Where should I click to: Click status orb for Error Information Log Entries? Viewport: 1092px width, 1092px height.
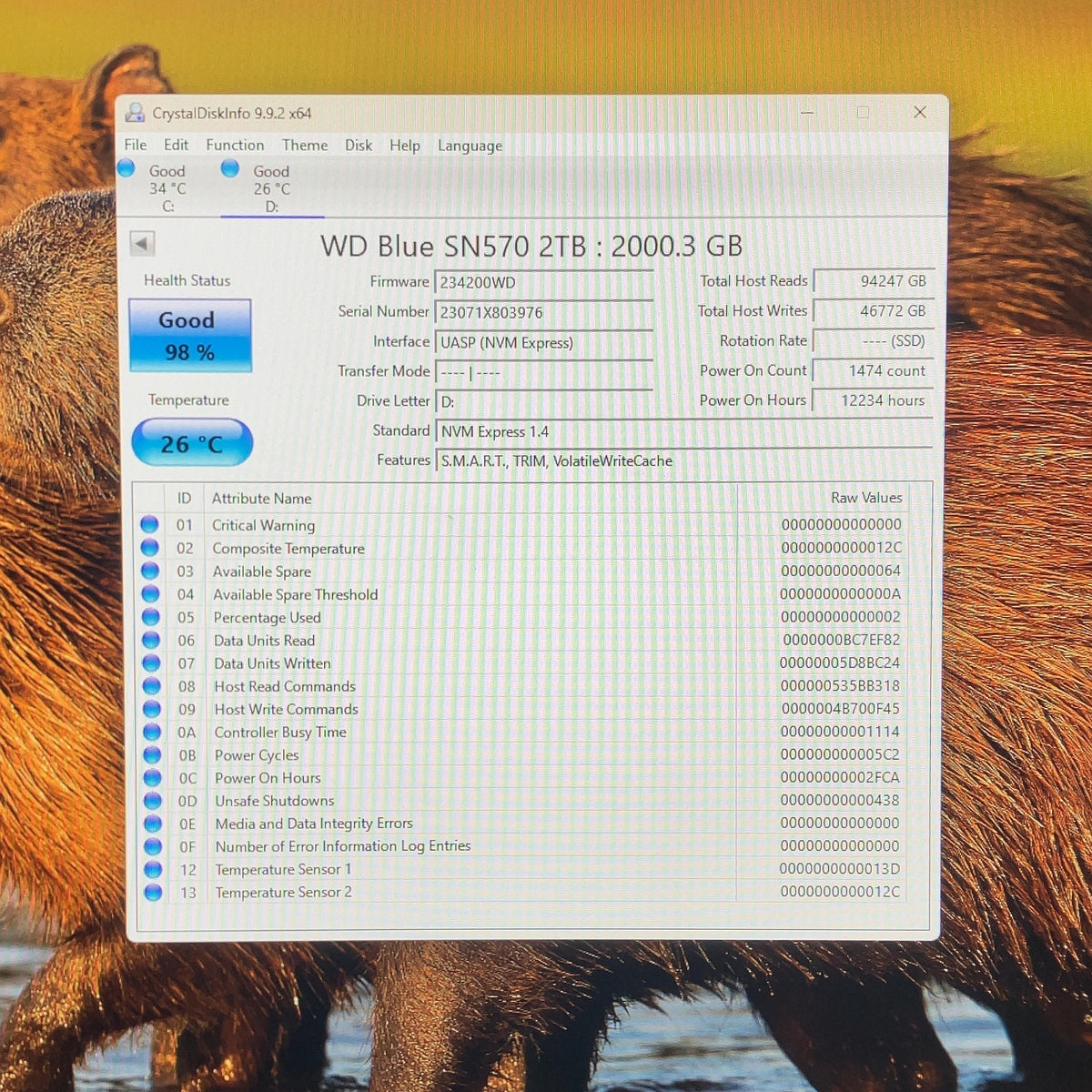pos(153,846)
